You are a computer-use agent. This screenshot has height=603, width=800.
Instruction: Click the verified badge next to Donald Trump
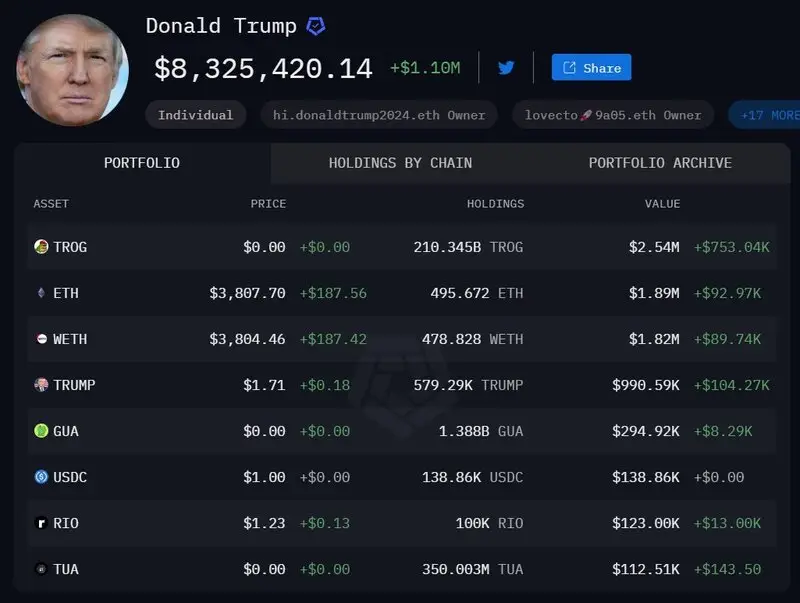tap(316, 26)
